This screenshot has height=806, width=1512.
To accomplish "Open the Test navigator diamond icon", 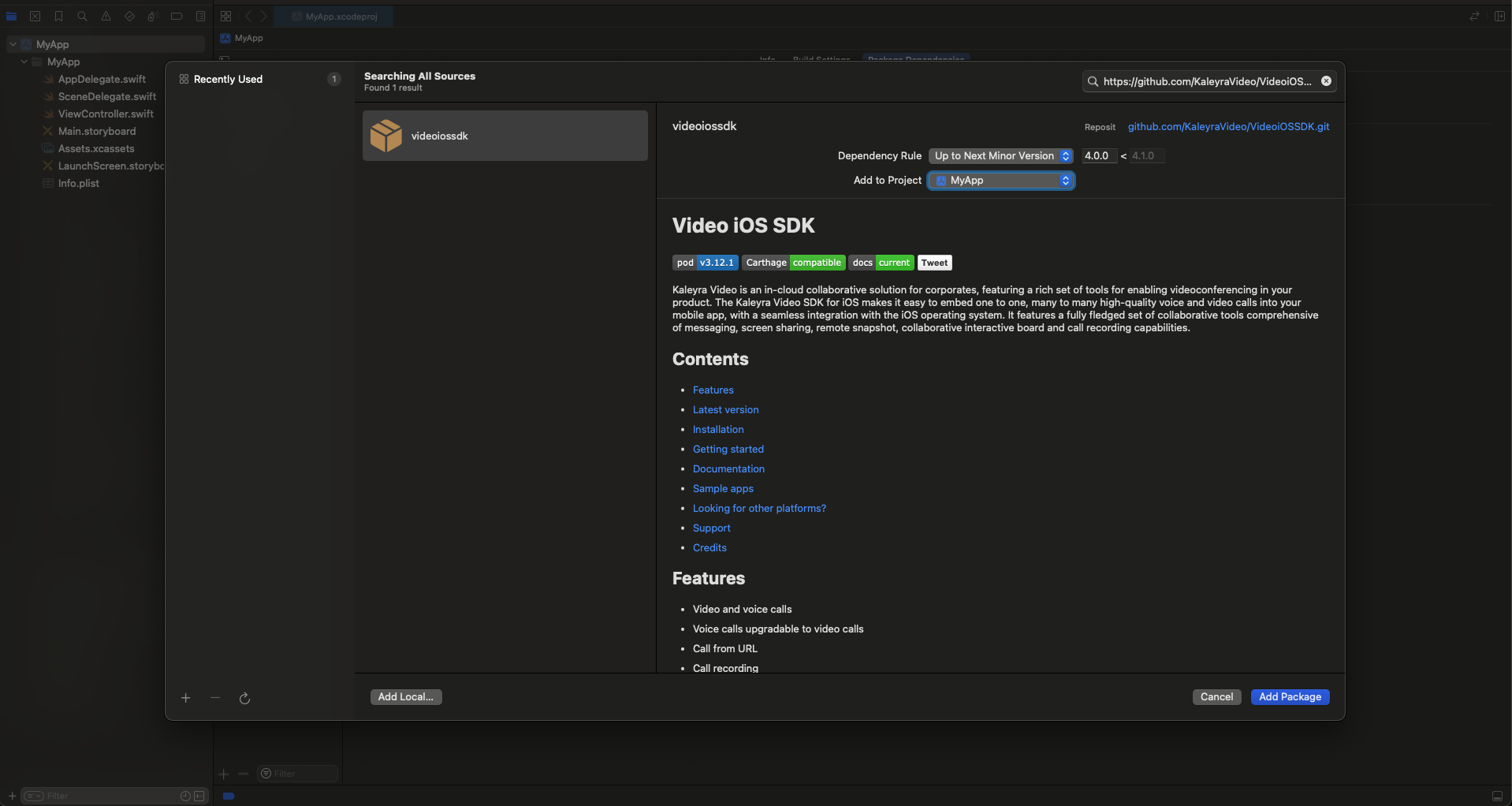I will (130, 16).
